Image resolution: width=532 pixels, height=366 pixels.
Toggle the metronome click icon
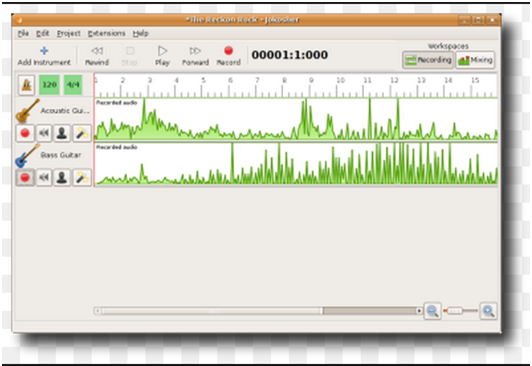[x=26, y=85]
